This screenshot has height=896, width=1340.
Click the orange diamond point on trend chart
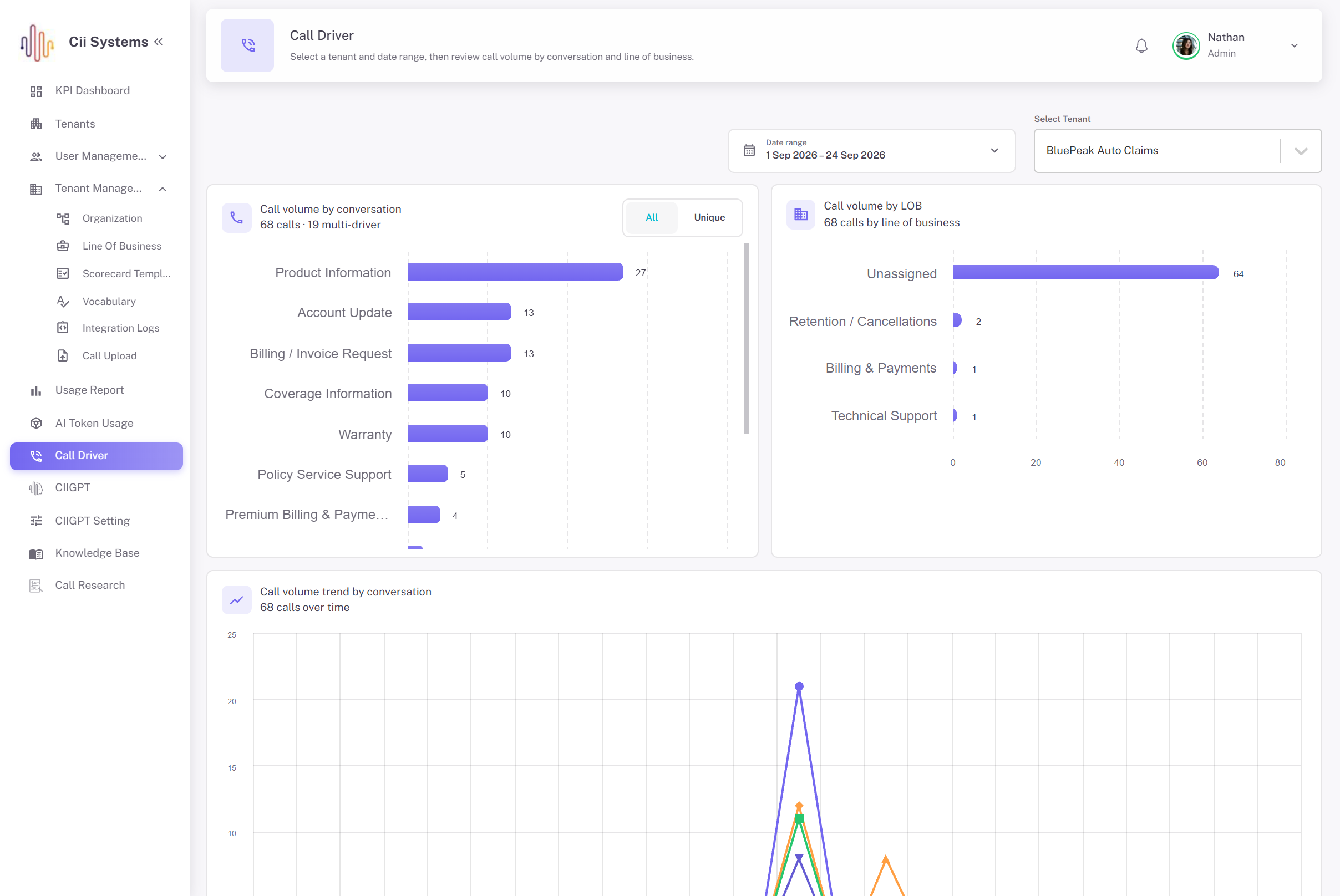pyautogui.click(x=799, y=806)
